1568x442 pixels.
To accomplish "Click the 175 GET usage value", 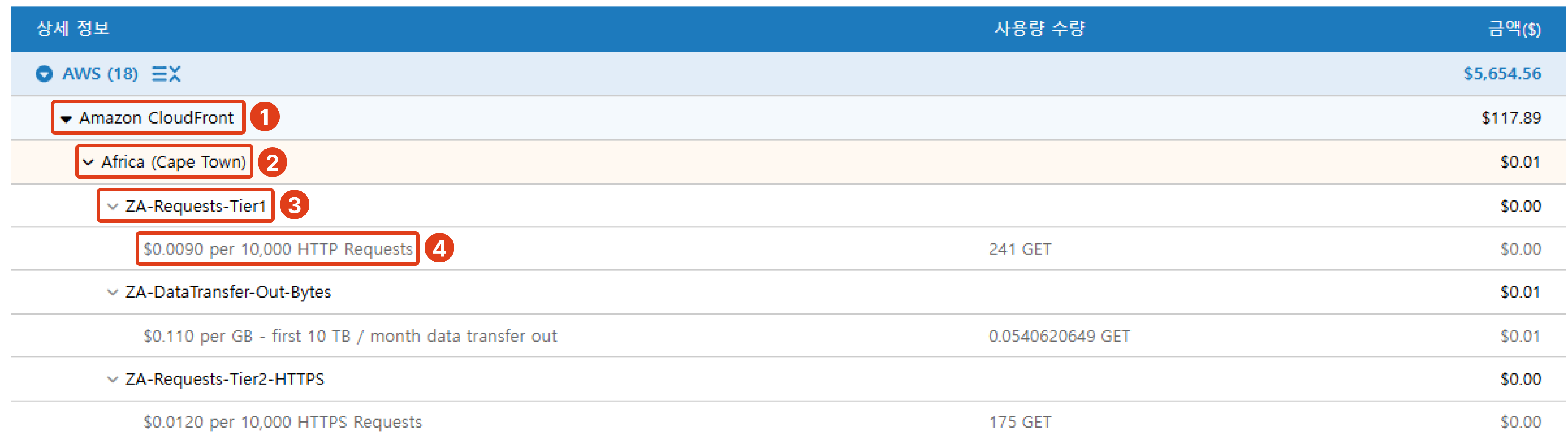I will (x=1020, y=422).
